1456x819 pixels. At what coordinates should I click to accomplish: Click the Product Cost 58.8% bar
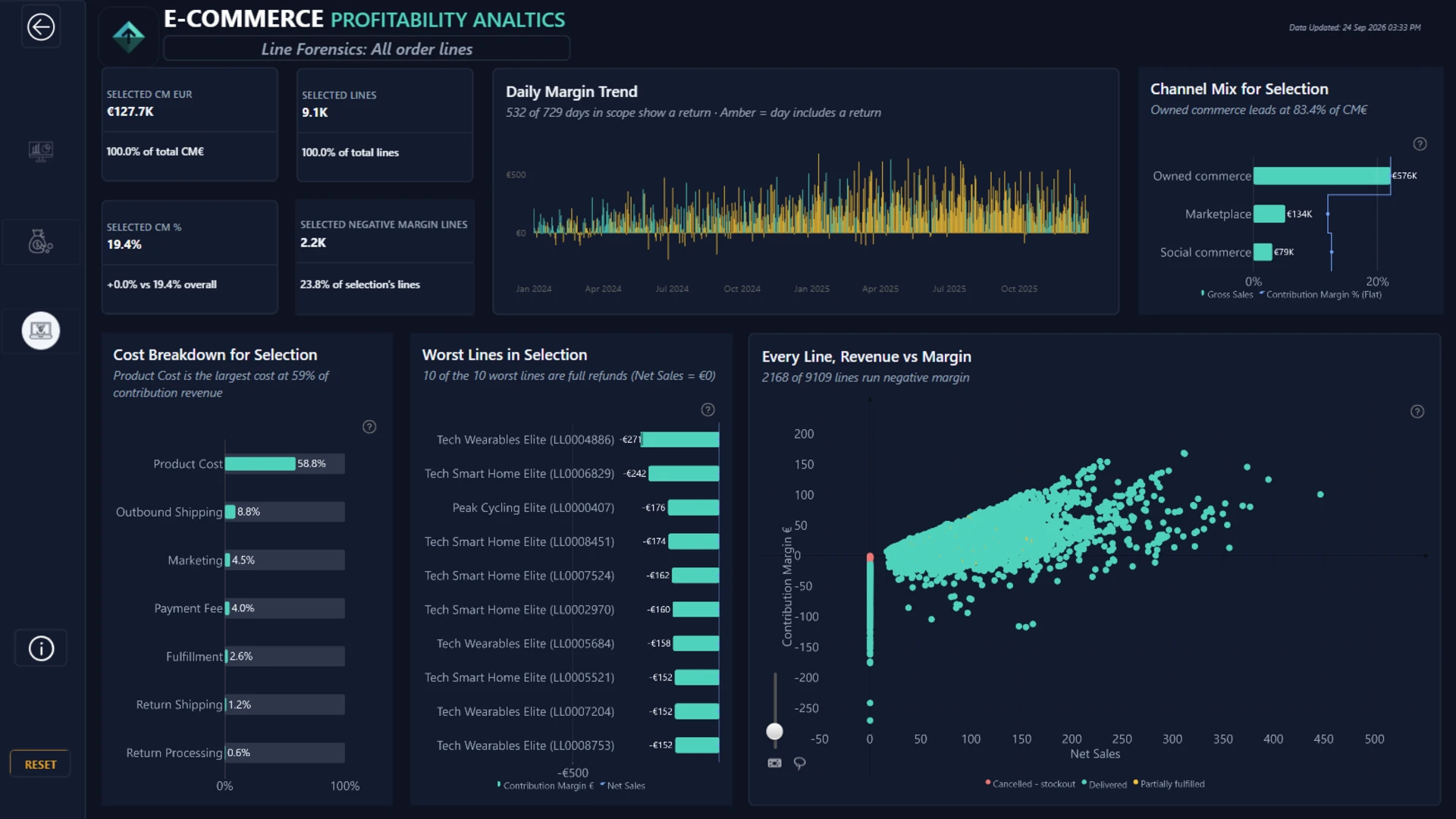point(260,463)
